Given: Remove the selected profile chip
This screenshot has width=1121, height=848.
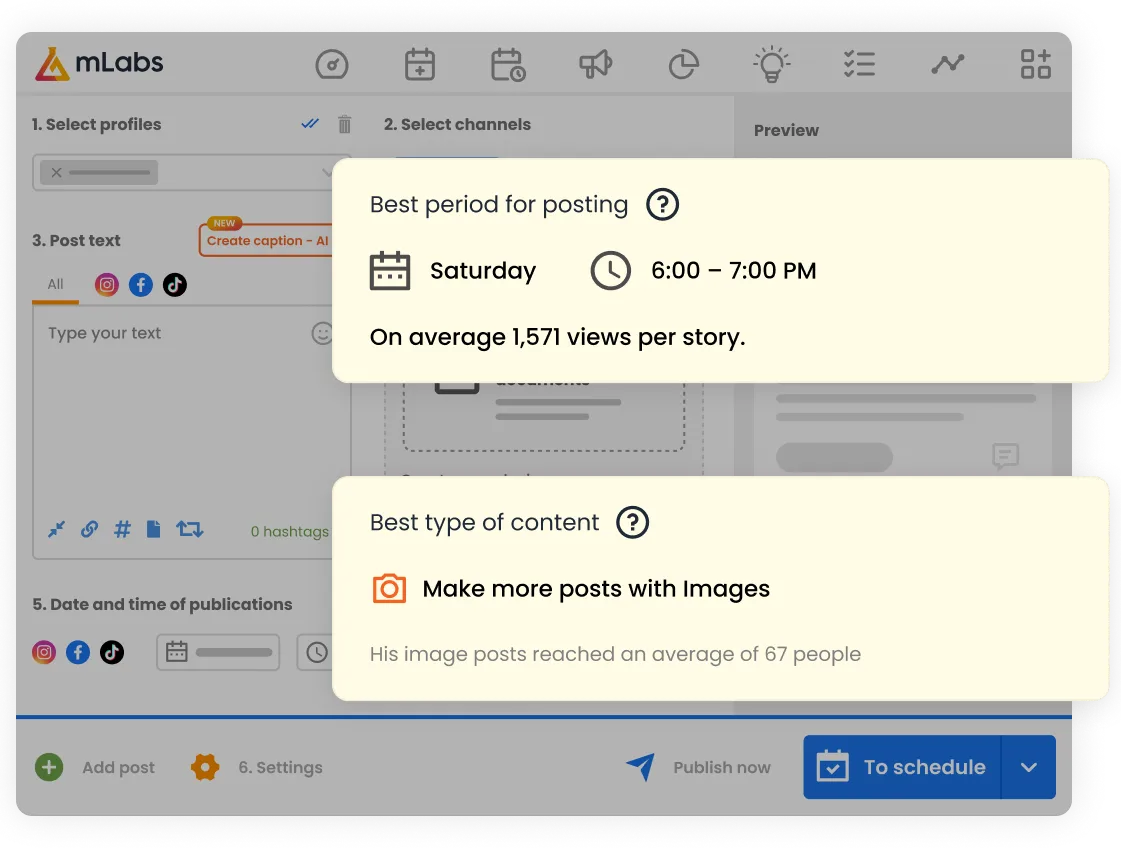Looking at the screenshot, I should pos(57,173).
